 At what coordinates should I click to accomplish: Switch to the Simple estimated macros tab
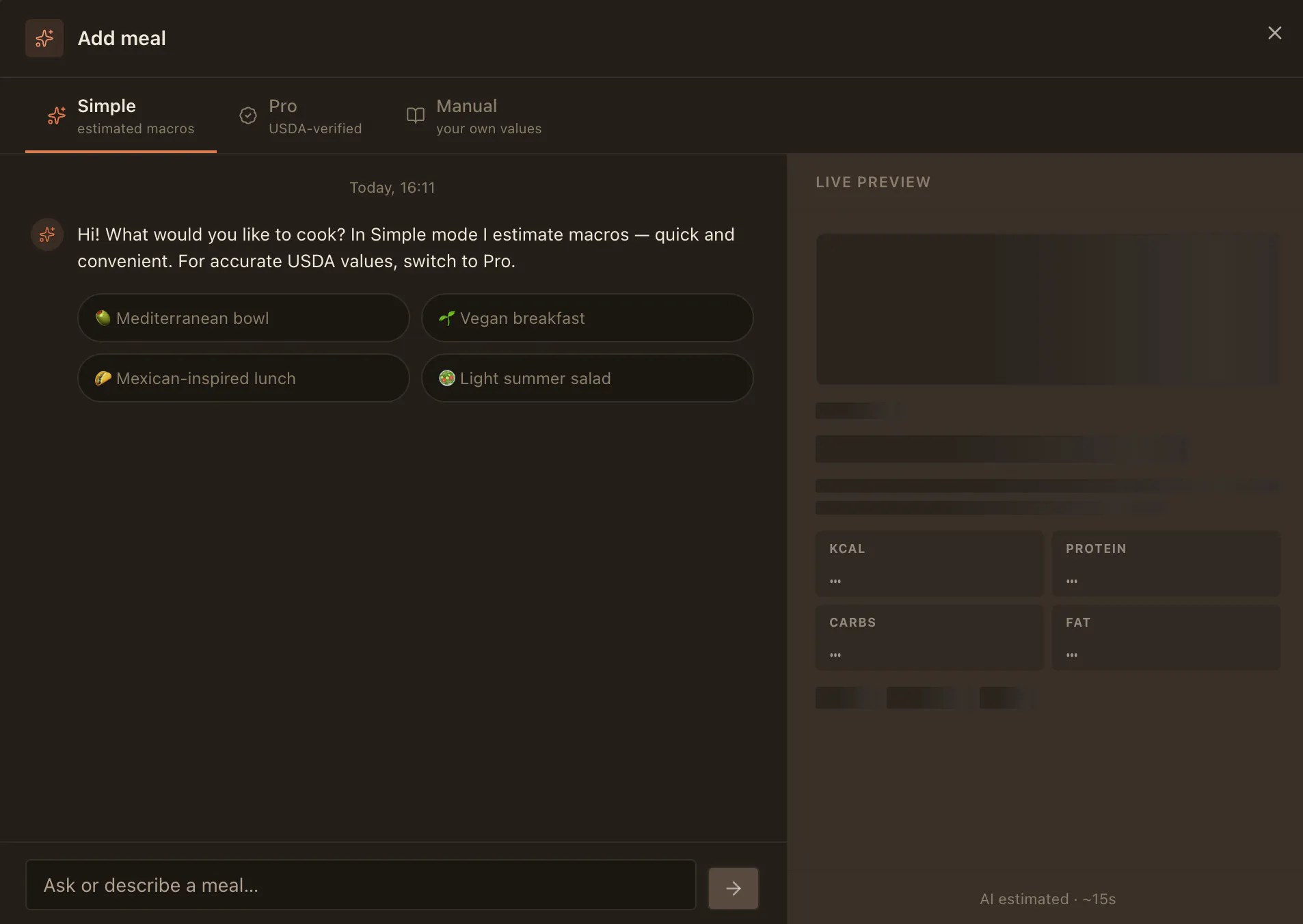pyautogui.click(x=121, y=116)
